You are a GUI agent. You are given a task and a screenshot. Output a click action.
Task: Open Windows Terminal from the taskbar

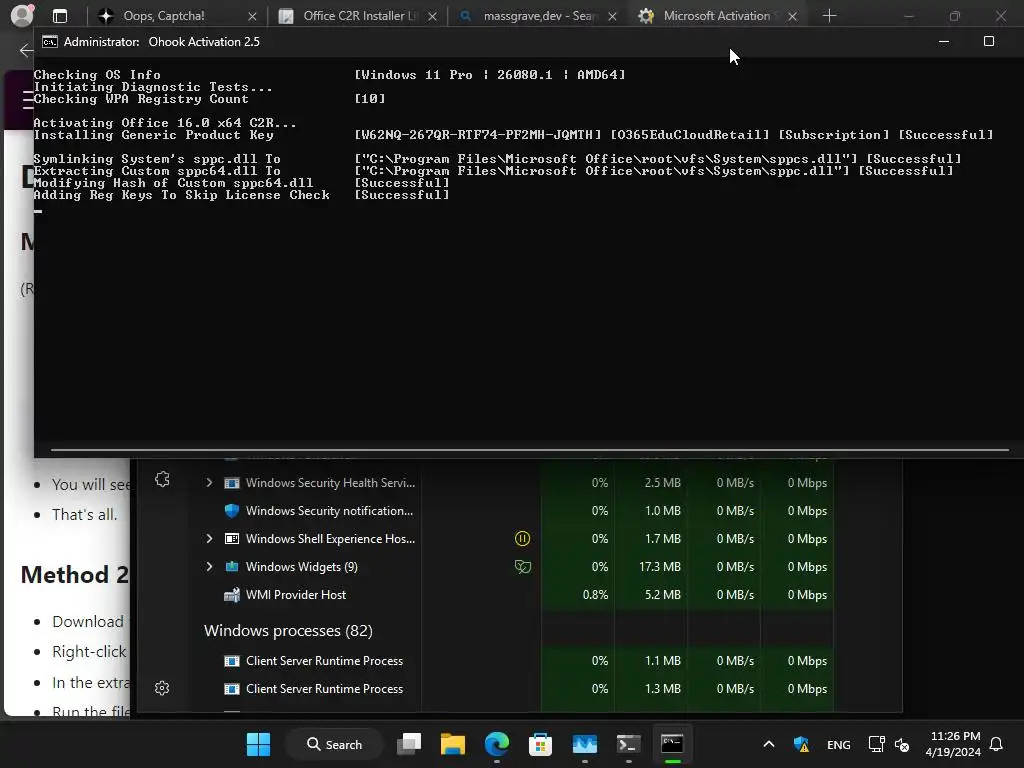tap(628, 744)
